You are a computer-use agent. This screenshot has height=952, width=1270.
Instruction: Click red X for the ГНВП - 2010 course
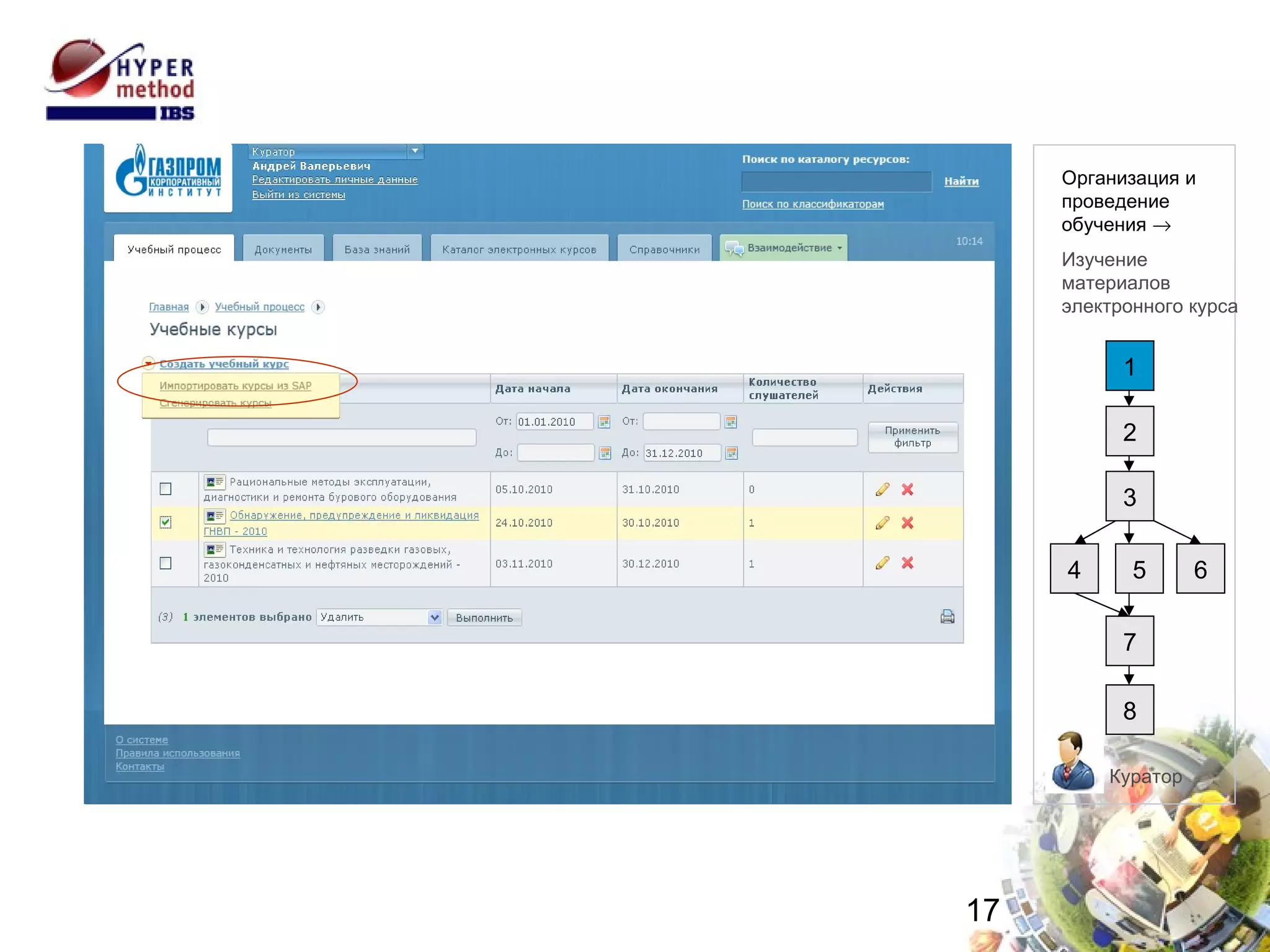pyautogui.click(x=907, y=523)
